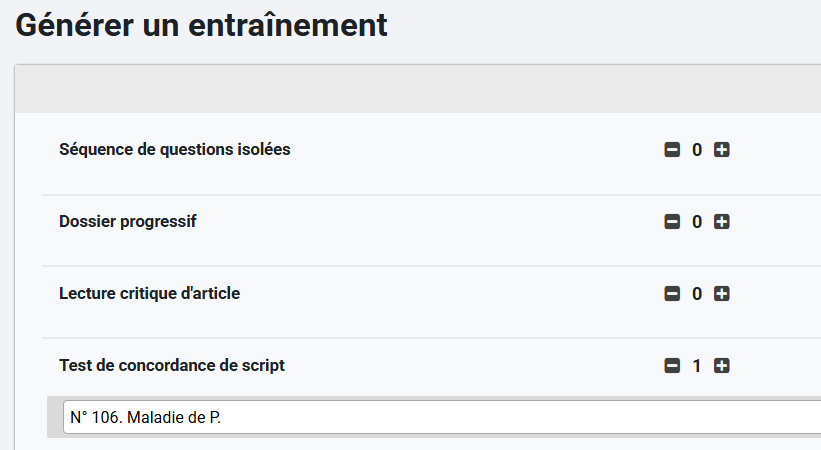Click the Lecture critique d'article count value
Image resolution: width=821 pixels, height=450 pixels.
697,294
